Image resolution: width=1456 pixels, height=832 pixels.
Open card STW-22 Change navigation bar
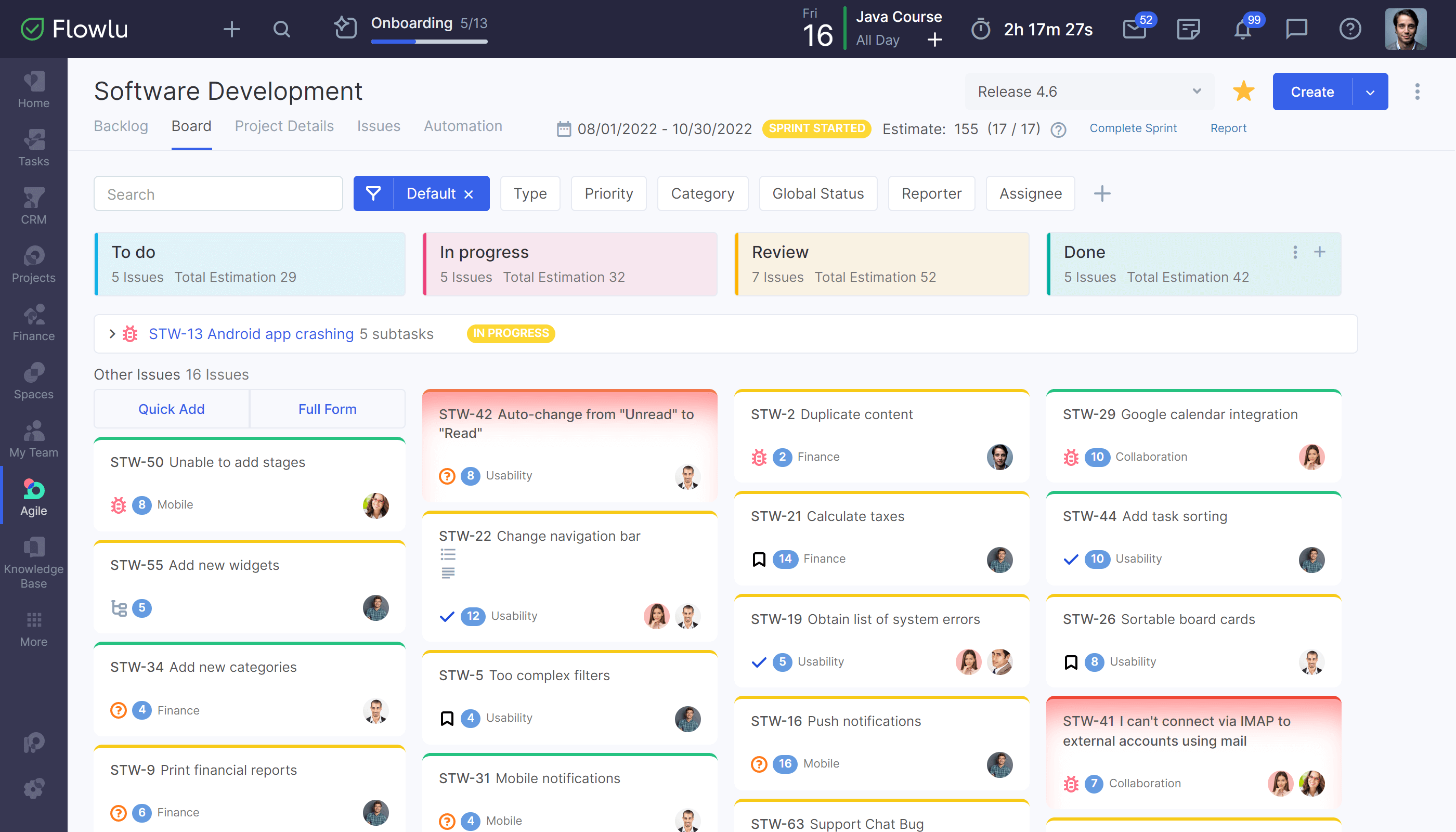pyautogui.click(x=570, y=577)
